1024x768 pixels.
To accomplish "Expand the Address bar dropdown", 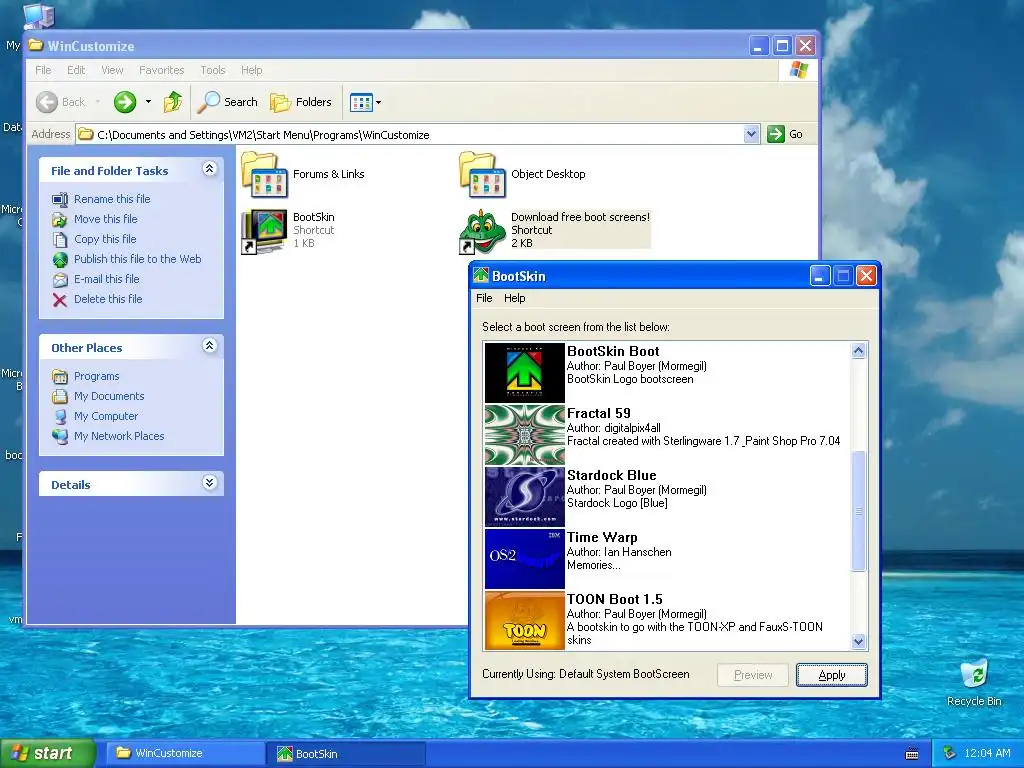I will [x=751, y=135].
